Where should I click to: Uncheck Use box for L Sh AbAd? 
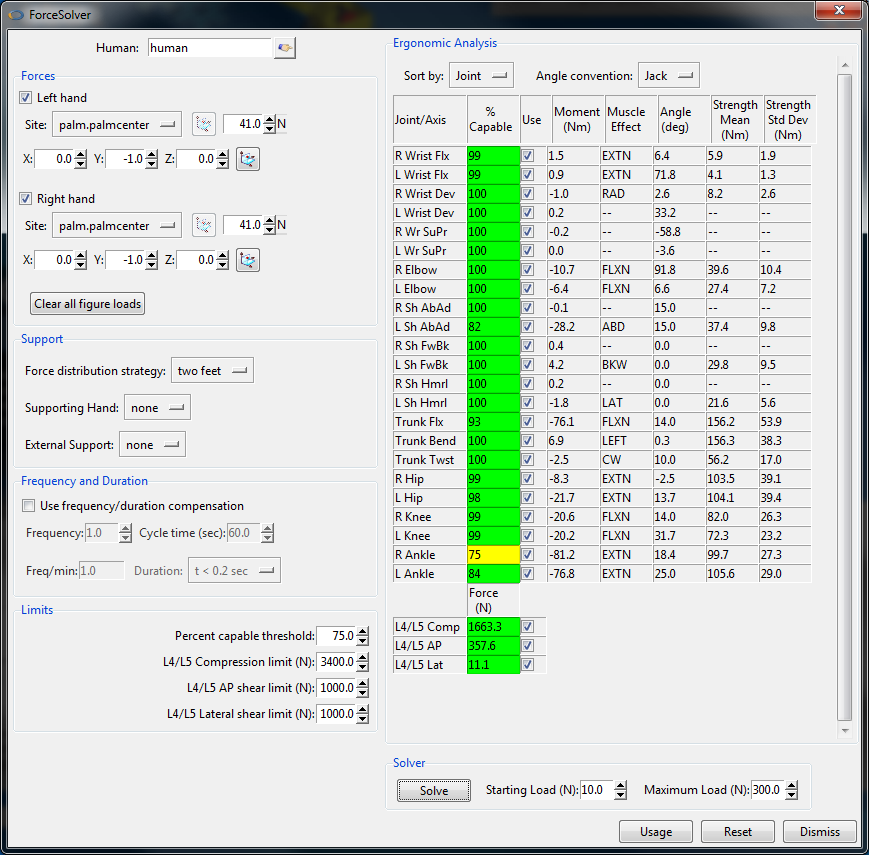528,327
